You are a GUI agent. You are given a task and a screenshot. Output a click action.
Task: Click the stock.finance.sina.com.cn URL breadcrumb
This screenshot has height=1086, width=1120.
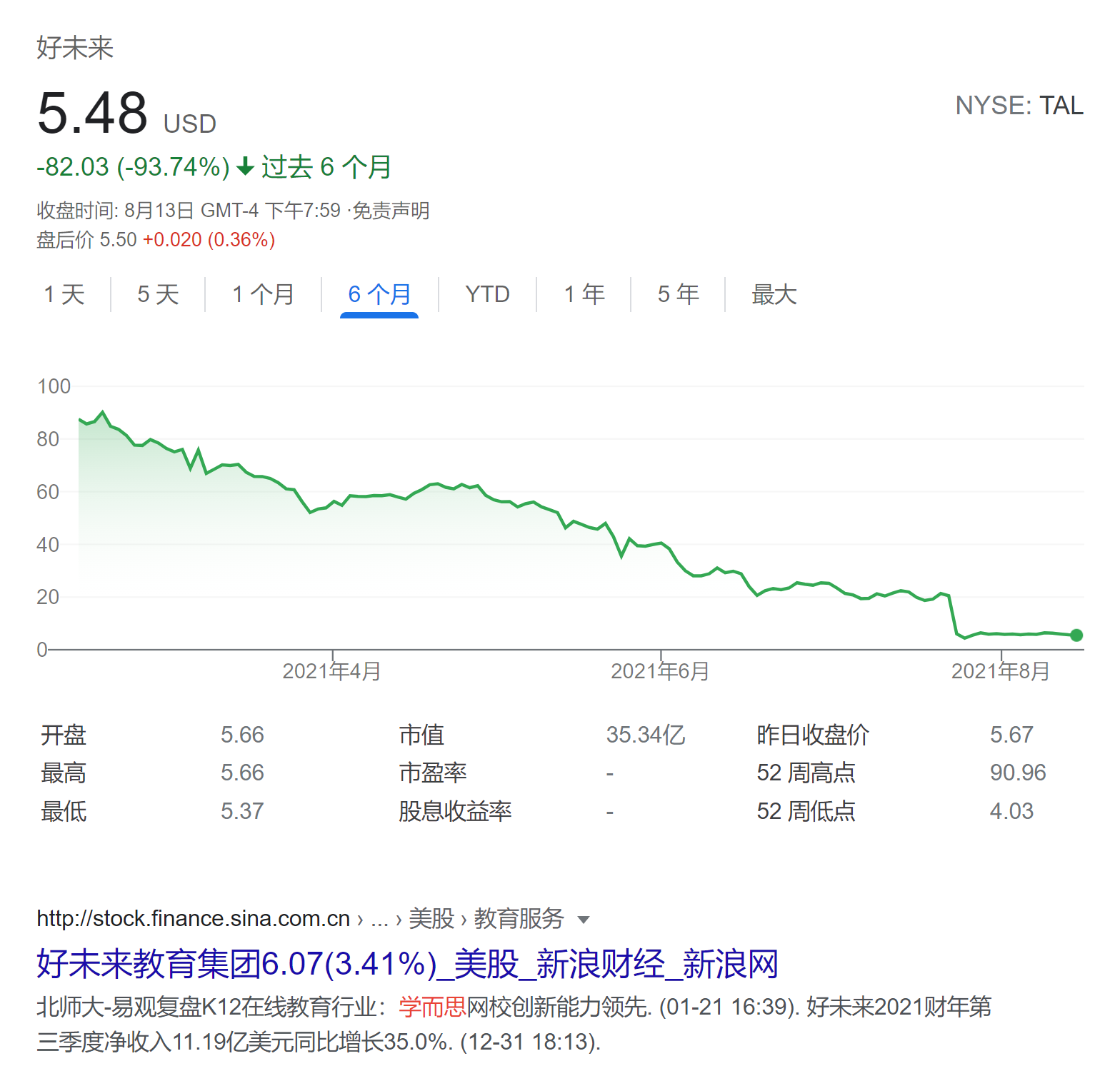click(193, 918)
